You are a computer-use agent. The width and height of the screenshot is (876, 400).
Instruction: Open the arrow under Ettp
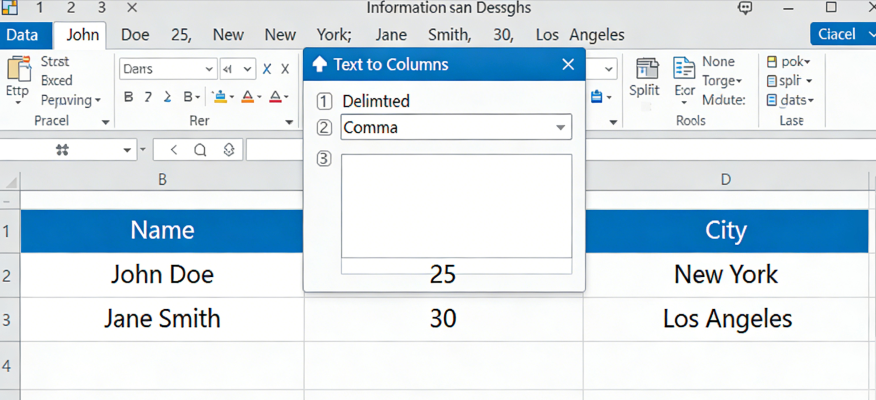pos(18,102)
